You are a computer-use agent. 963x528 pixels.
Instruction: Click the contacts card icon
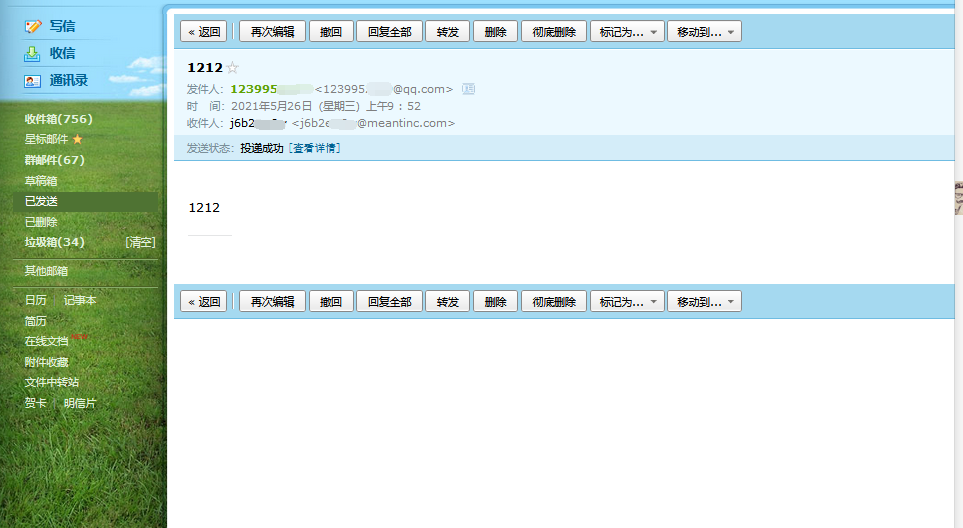pyautogui.click(x=32, y=81)
